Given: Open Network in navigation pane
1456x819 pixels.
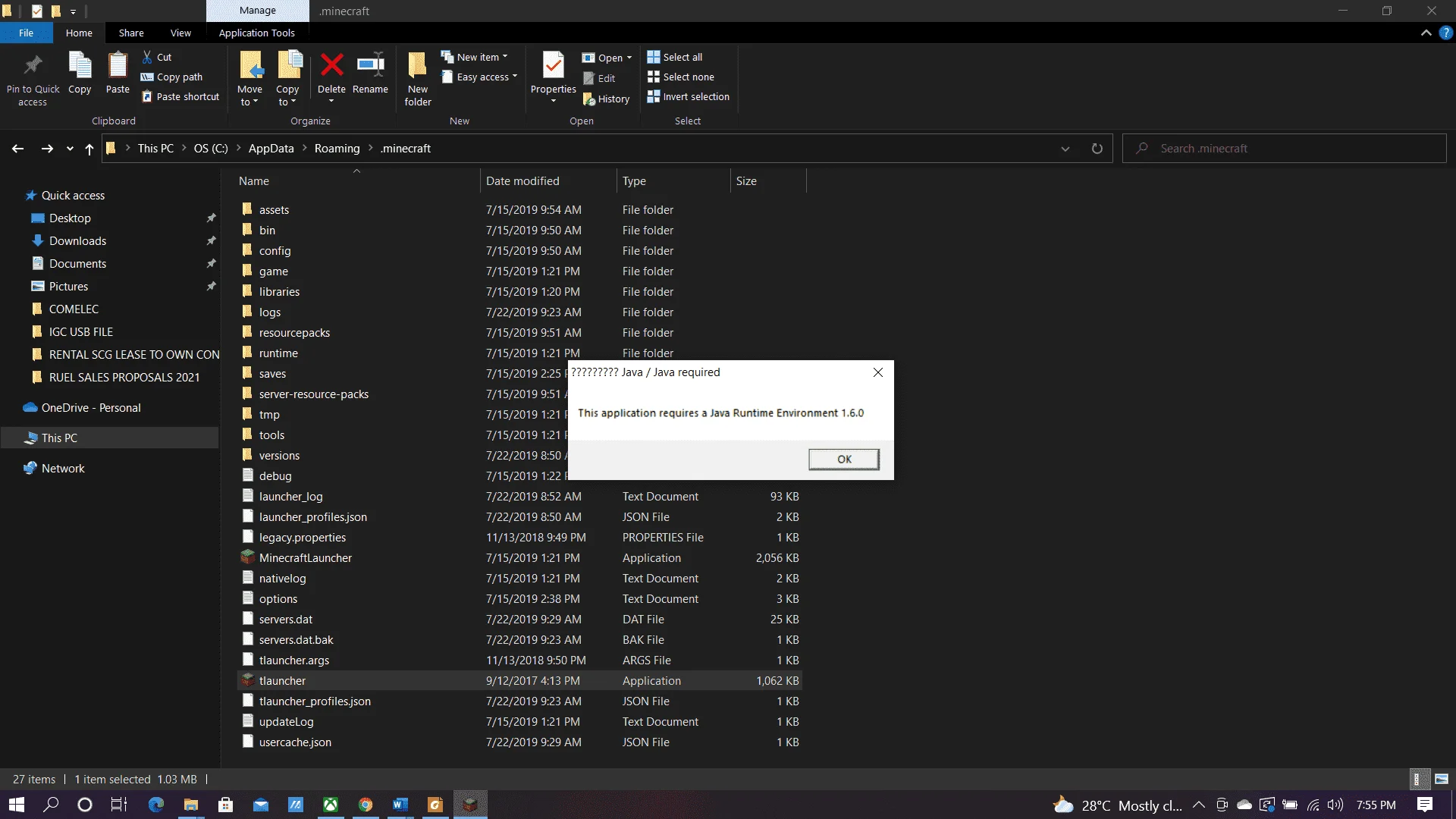Looking at the screenshot, I should coord(63,468).
